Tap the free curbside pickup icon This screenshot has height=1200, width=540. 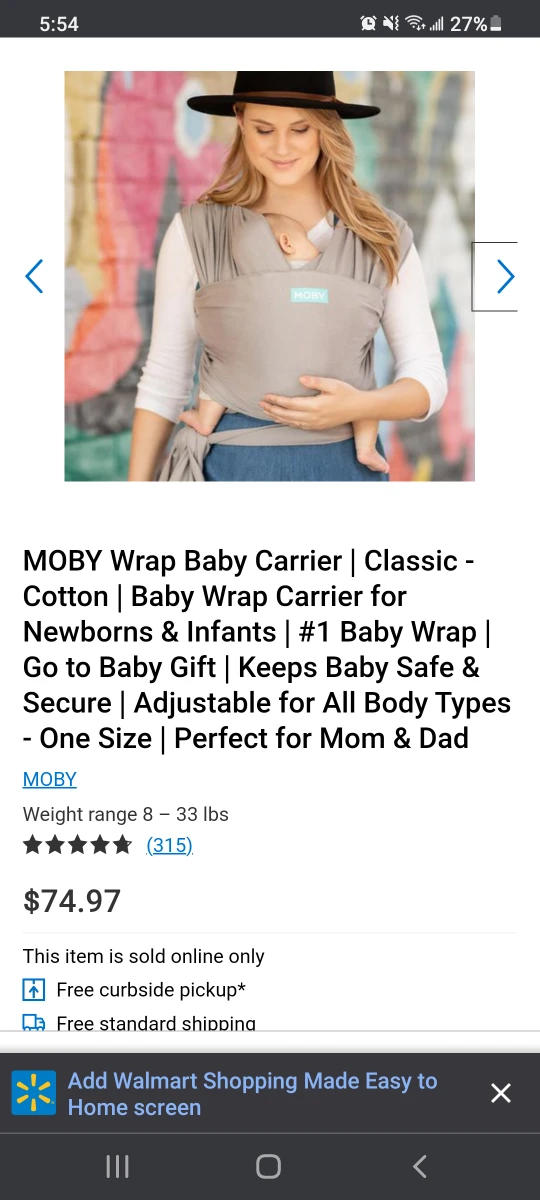point(34,990)
